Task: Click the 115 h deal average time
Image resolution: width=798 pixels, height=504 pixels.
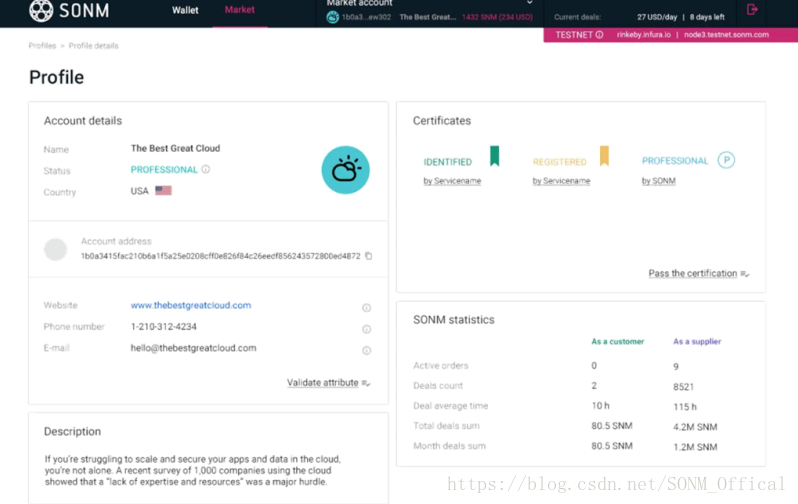Action: click(x=685, y=407)
